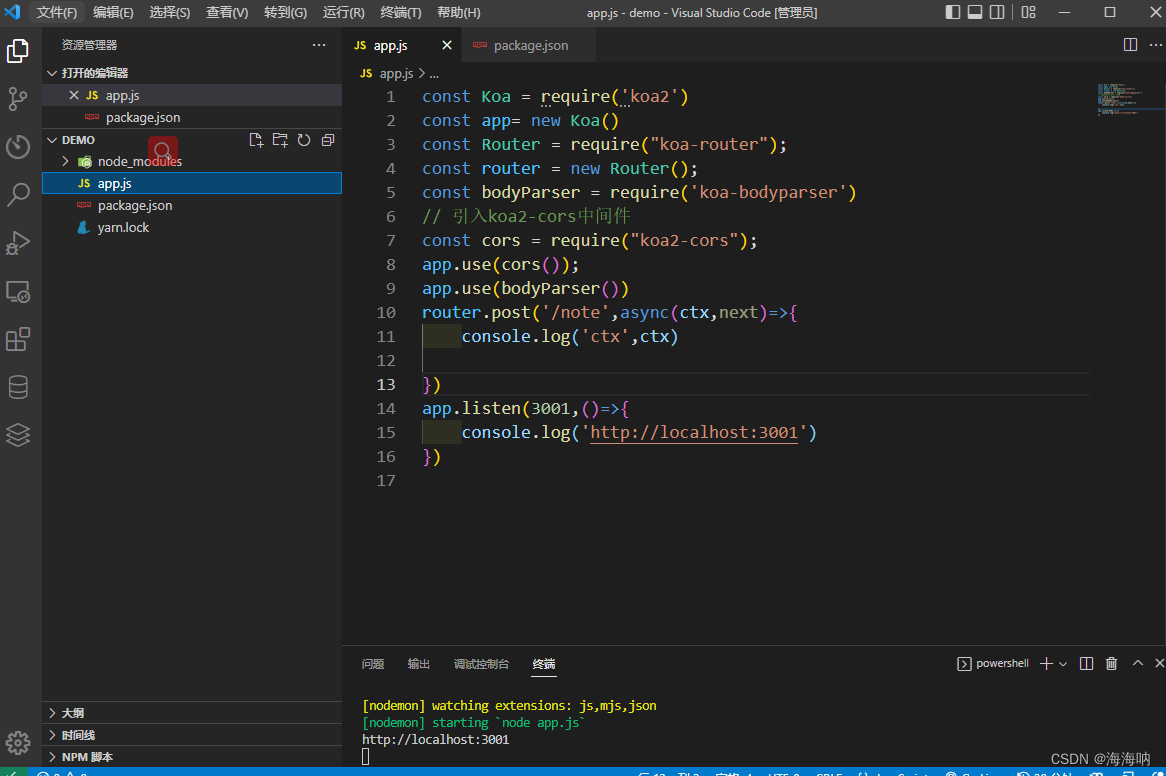Open the Help menu
This screenshot has width=1166, height=776.
coord(459,13)
